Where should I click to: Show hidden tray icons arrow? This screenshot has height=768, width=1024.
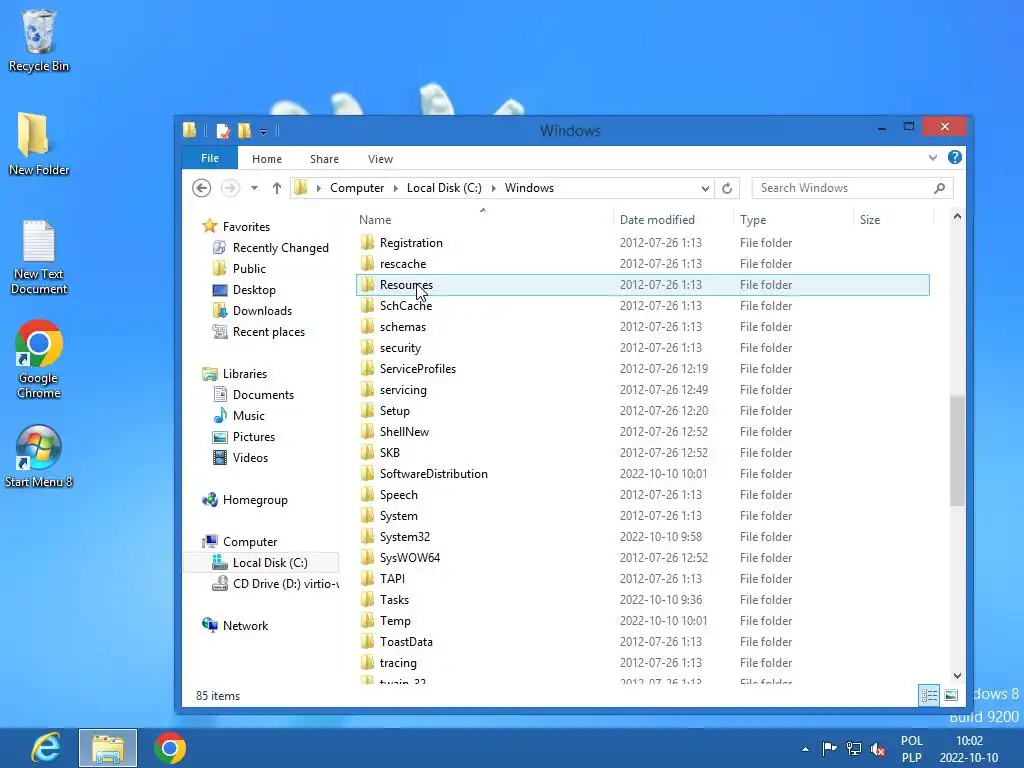pos(805,749)
